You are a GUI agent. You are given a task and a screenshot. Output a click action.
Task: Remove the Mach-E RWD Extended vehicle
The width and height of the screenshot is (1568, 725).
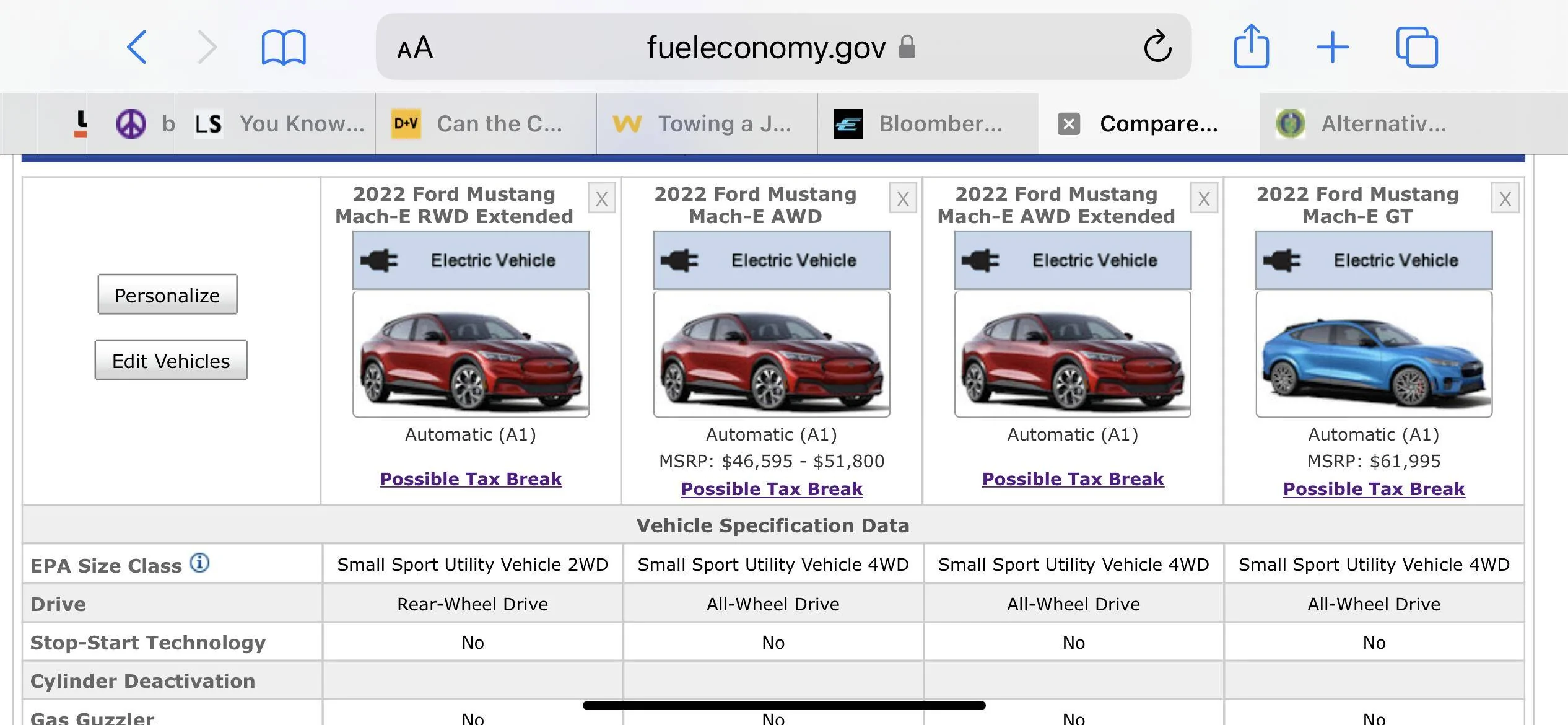pos(601,198)
